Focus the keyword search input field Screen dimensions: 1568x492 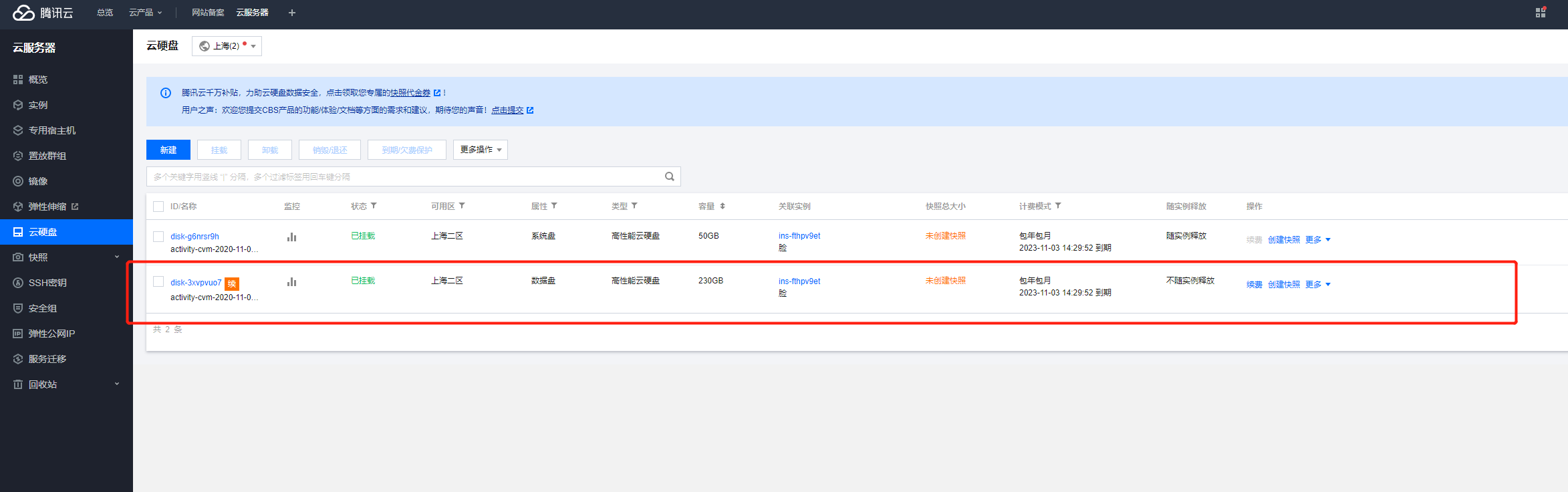(x=414, y=176)
